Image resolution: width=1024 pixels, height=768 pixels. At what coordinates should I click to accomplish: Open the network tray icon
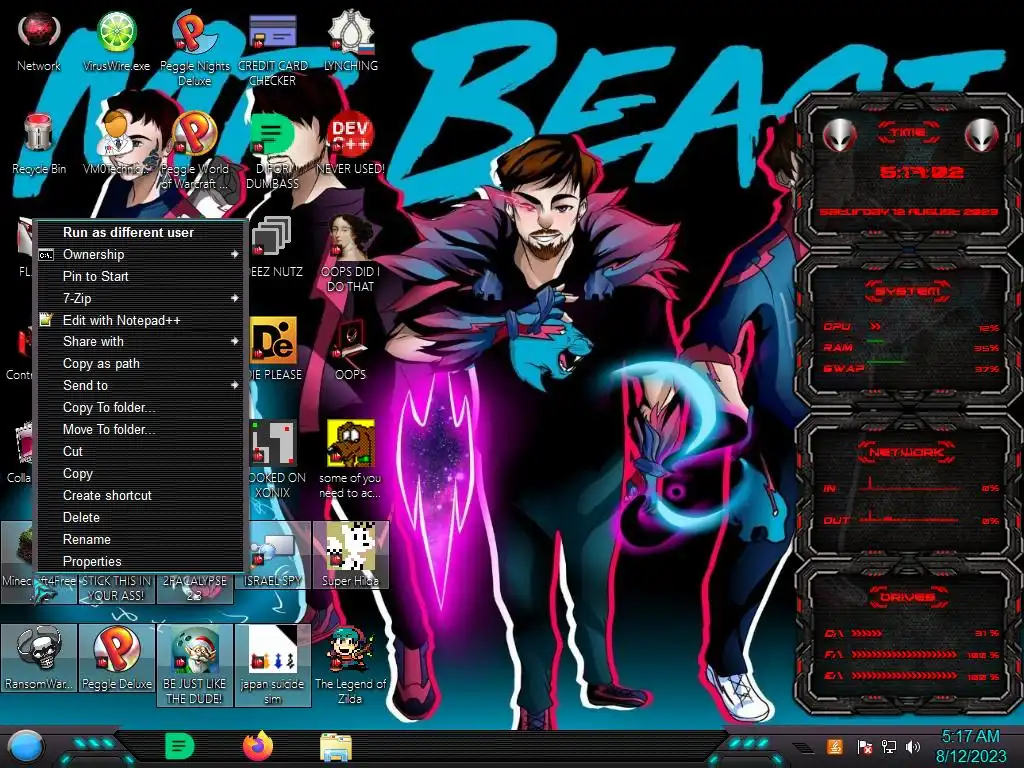(889, 746)
